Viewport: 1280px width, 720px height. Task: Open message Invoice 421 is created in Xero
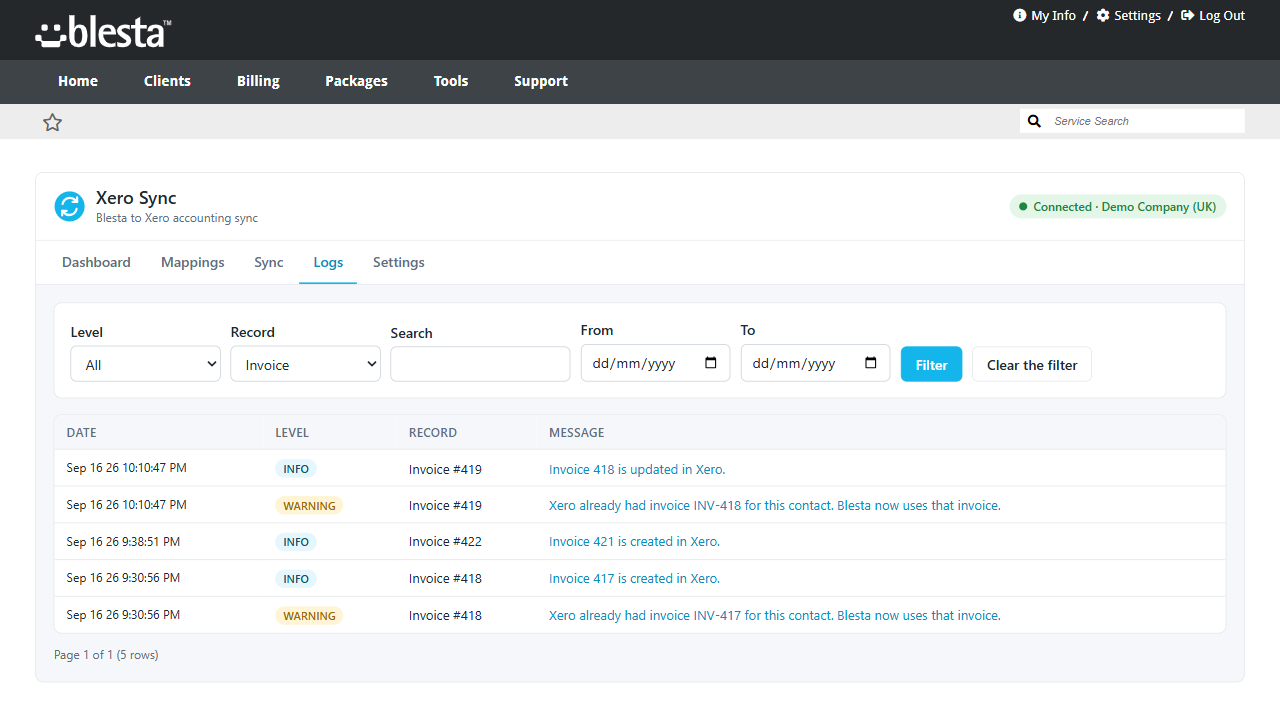[634, 542]
